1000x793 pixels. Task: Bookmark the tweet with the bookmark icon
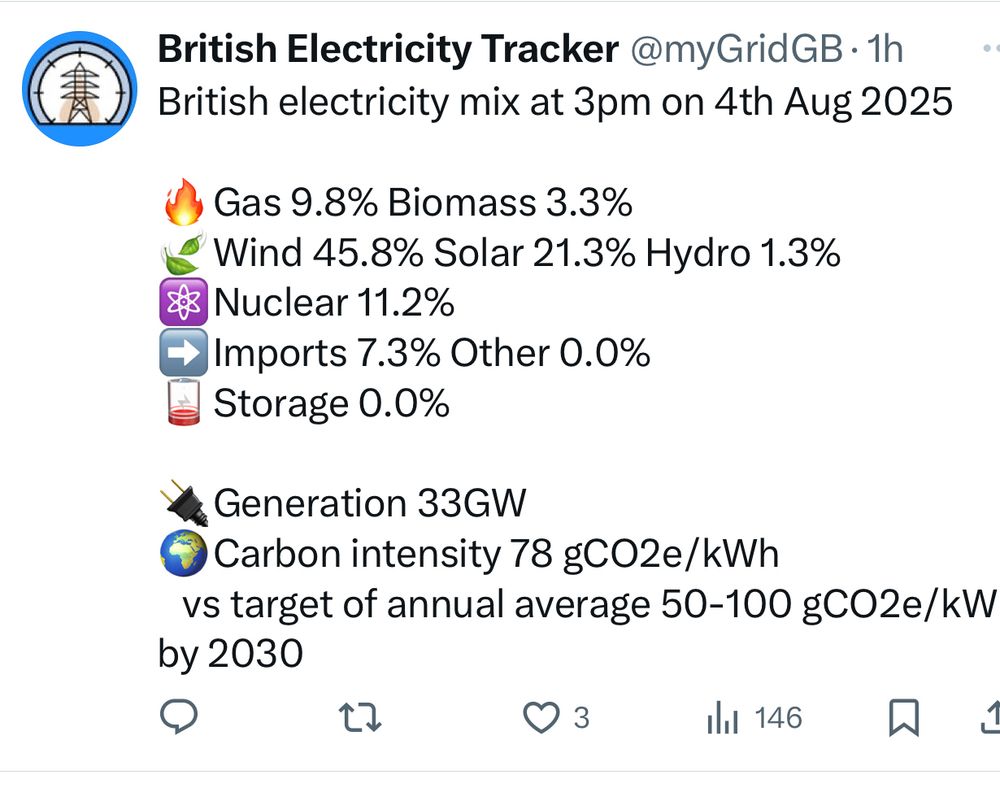904,717
